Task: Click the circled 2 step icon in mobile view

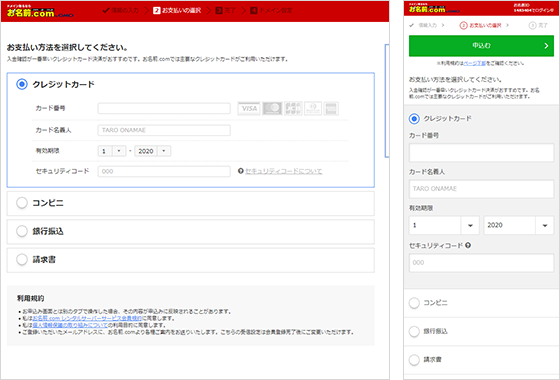Action: 463,25
